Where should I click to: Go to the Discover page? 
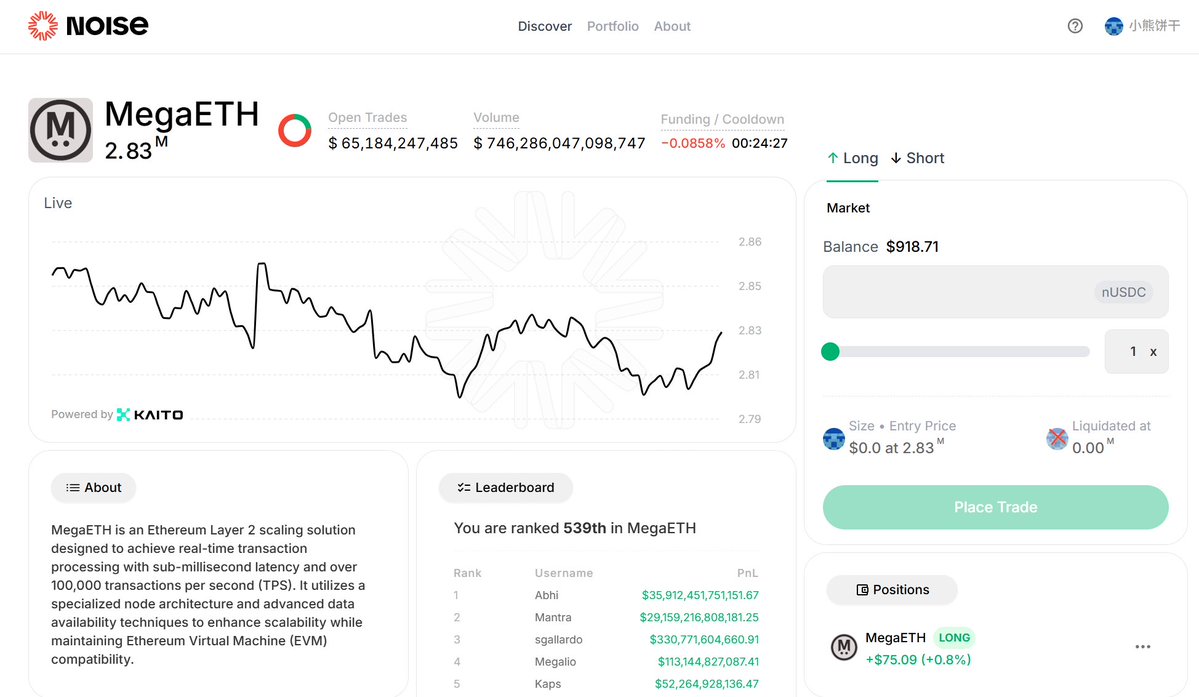tap(544, 26)
